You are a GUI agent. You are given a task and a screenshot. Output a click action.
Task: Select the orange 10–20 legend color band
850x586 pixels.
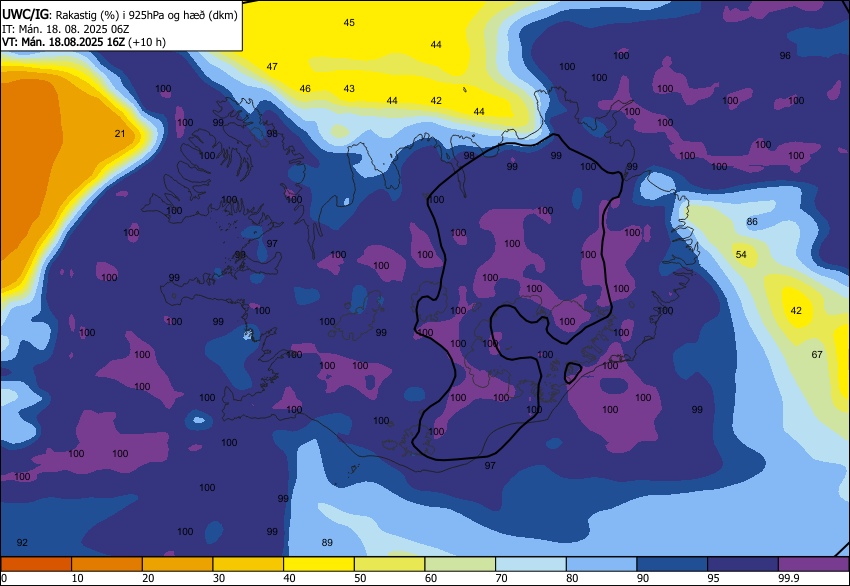[x=107, y=564]
